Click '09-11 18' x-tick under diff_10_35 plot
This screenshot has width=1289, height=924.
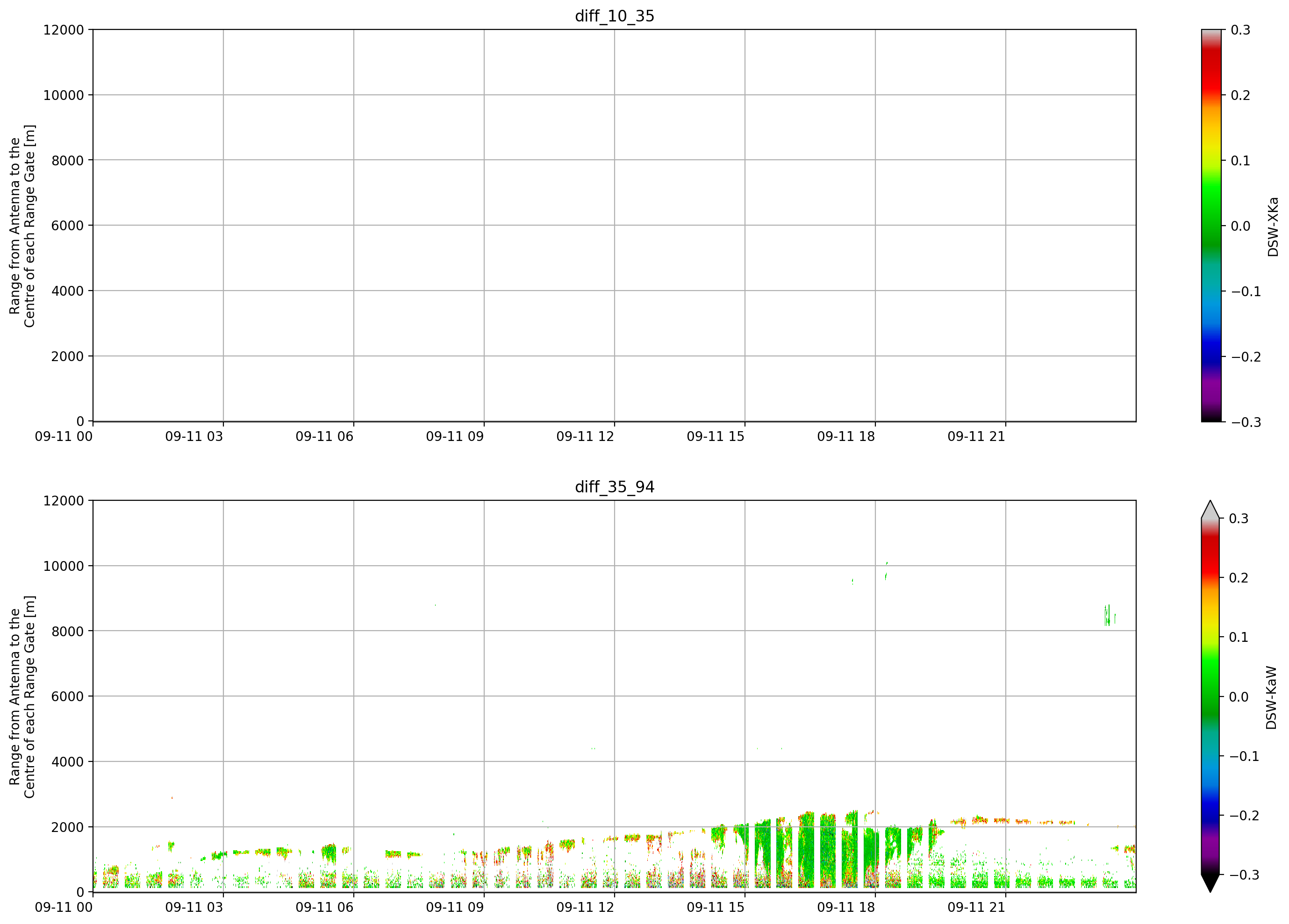846,436
